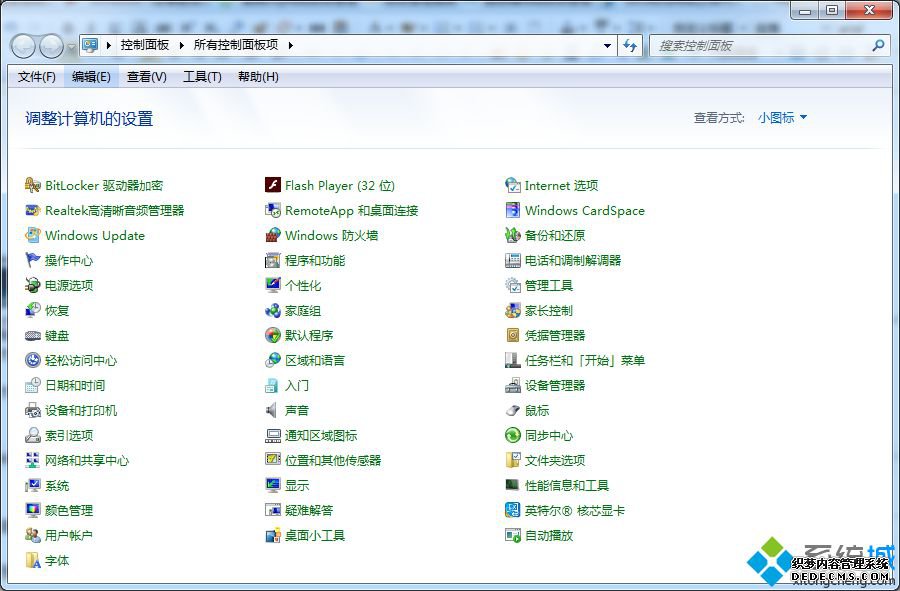
Task: Open the 英特尔® 核心显卡 icon
Action: pos(513,510)
